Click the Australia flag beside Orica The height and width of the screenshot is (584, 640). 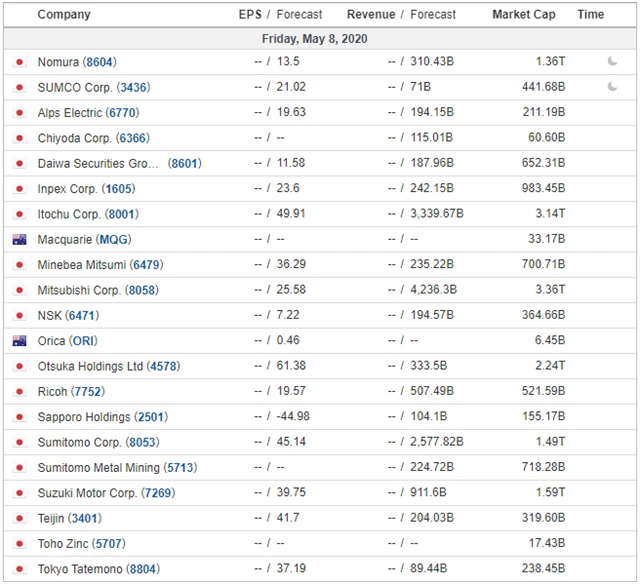(x=18, y=341)
